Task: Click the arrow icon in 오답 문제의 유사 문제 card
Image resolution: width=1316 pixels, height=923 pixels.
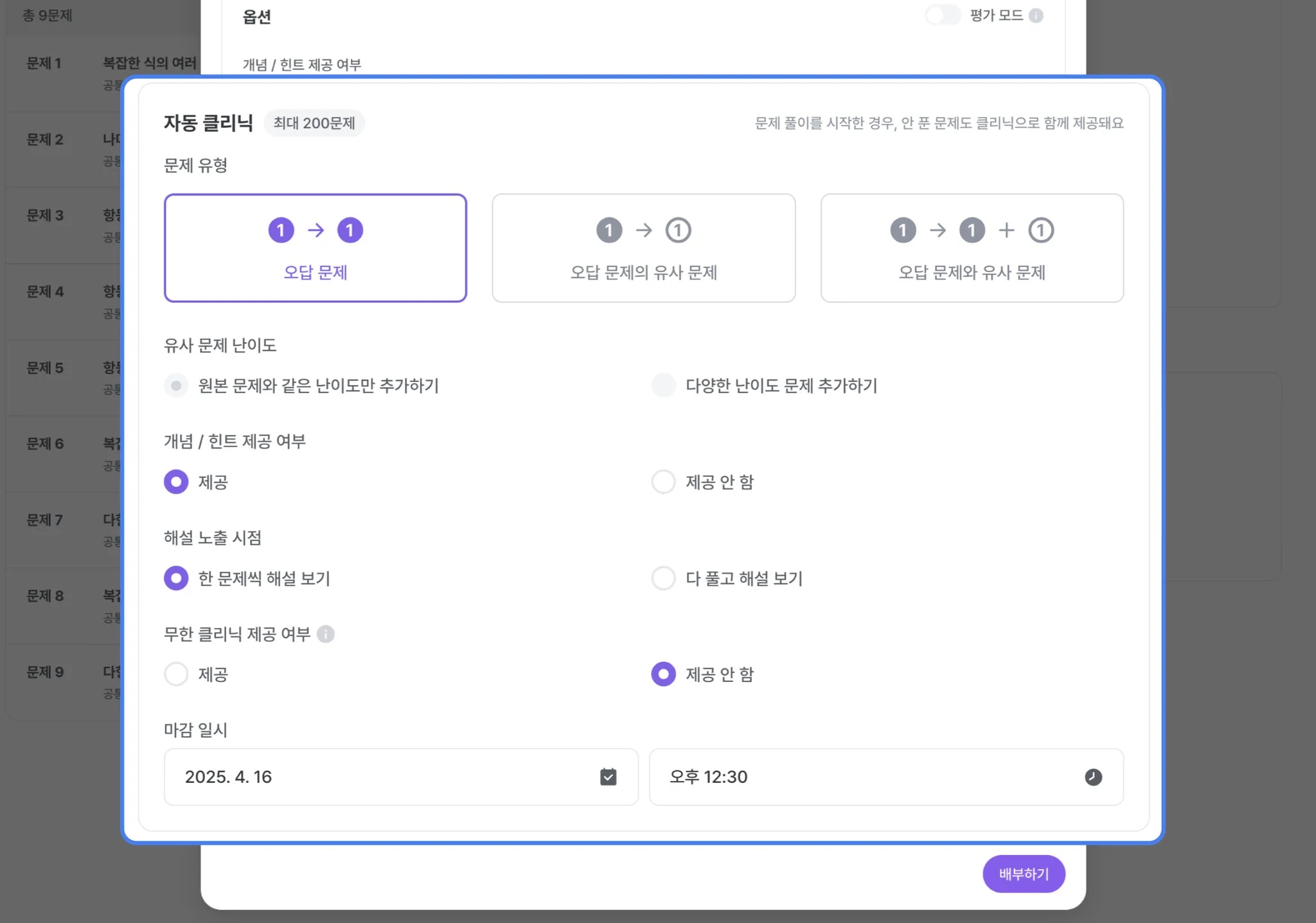Action: pos(644,230)
